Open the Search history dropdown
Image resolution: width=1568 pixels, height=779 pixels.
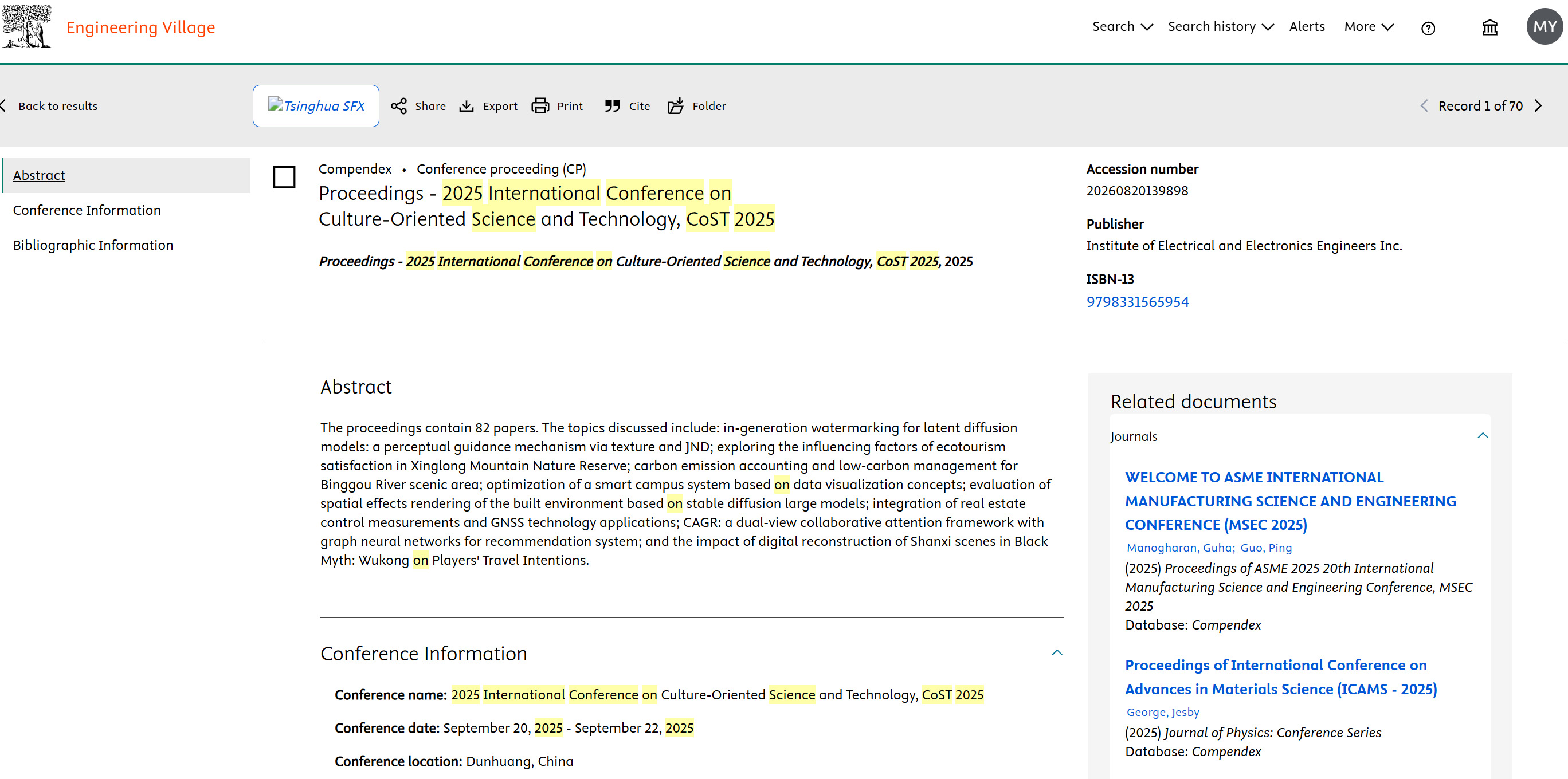coord(1220,27)
